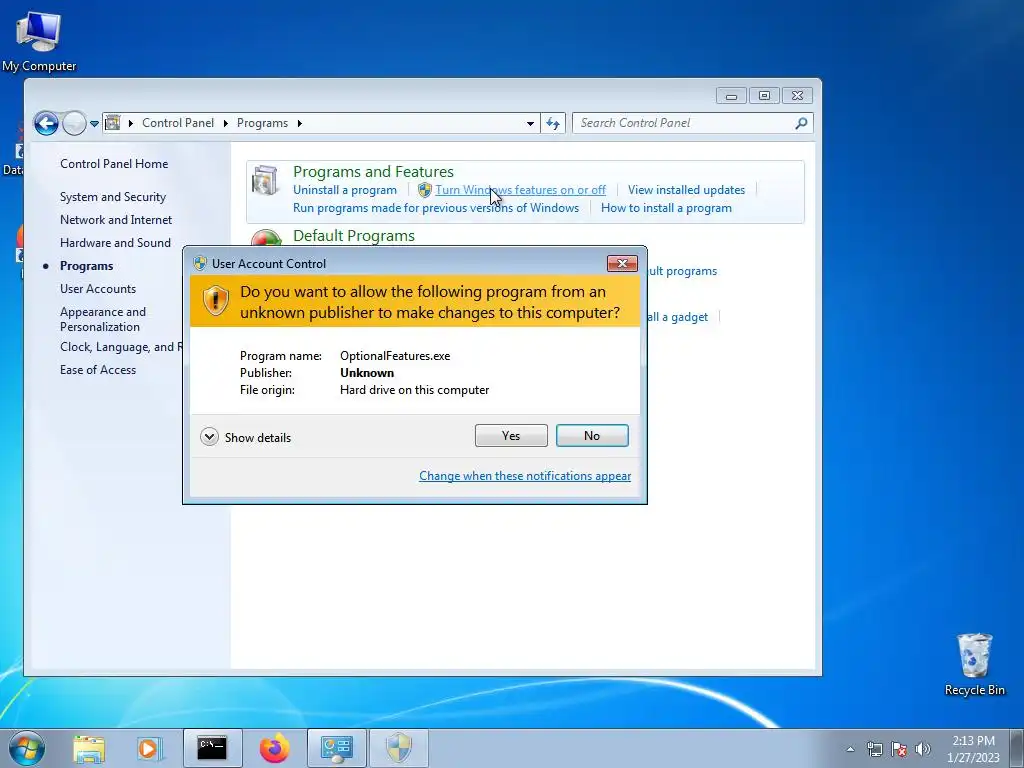The width and height of the screenshot is (1024, 768).
Task: Open Appearance and Personalization category
Action: [x=103, y=319]
